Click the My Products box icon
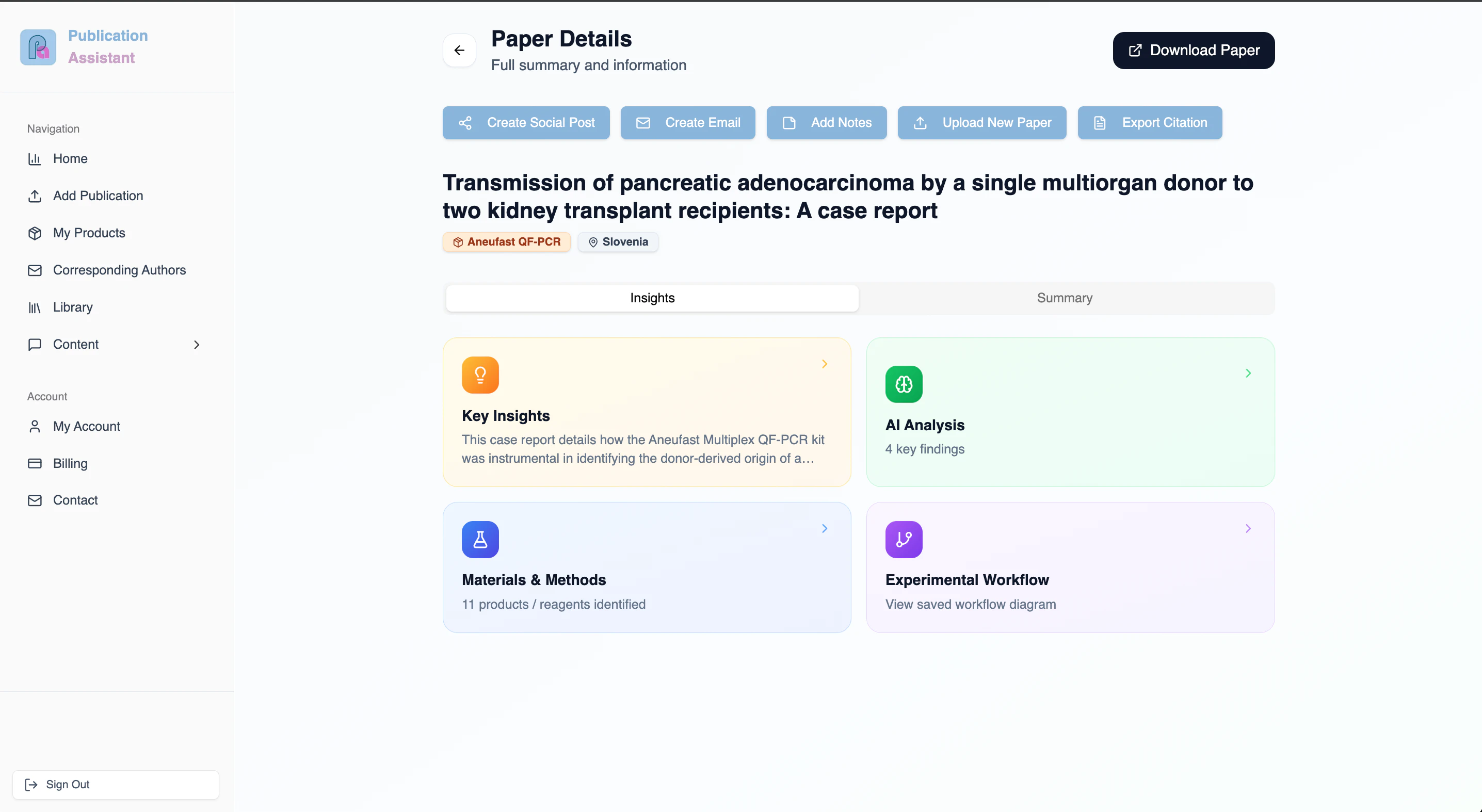The height and width of the screenshot is (812, 1482). [35, 233]
